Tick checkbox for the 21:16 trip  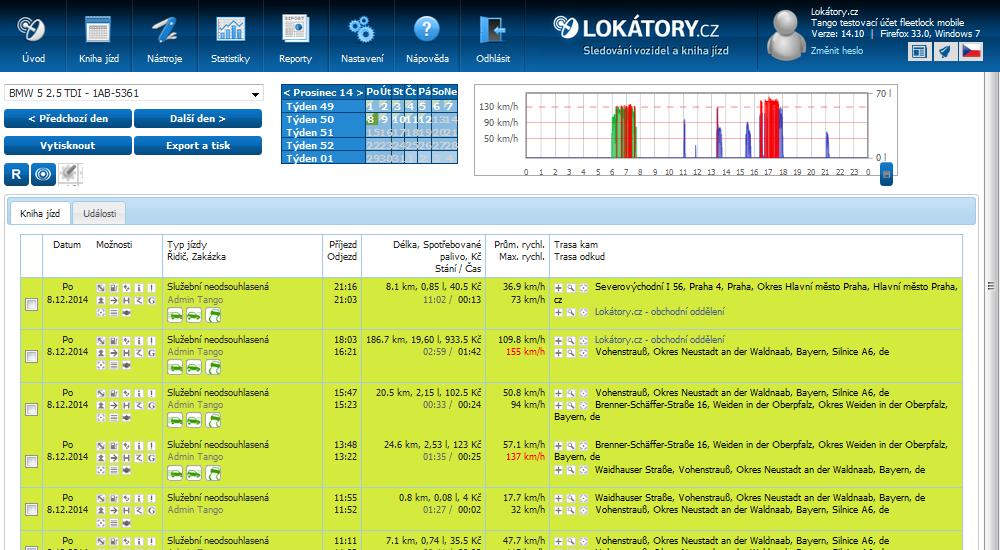pos(31,304)
